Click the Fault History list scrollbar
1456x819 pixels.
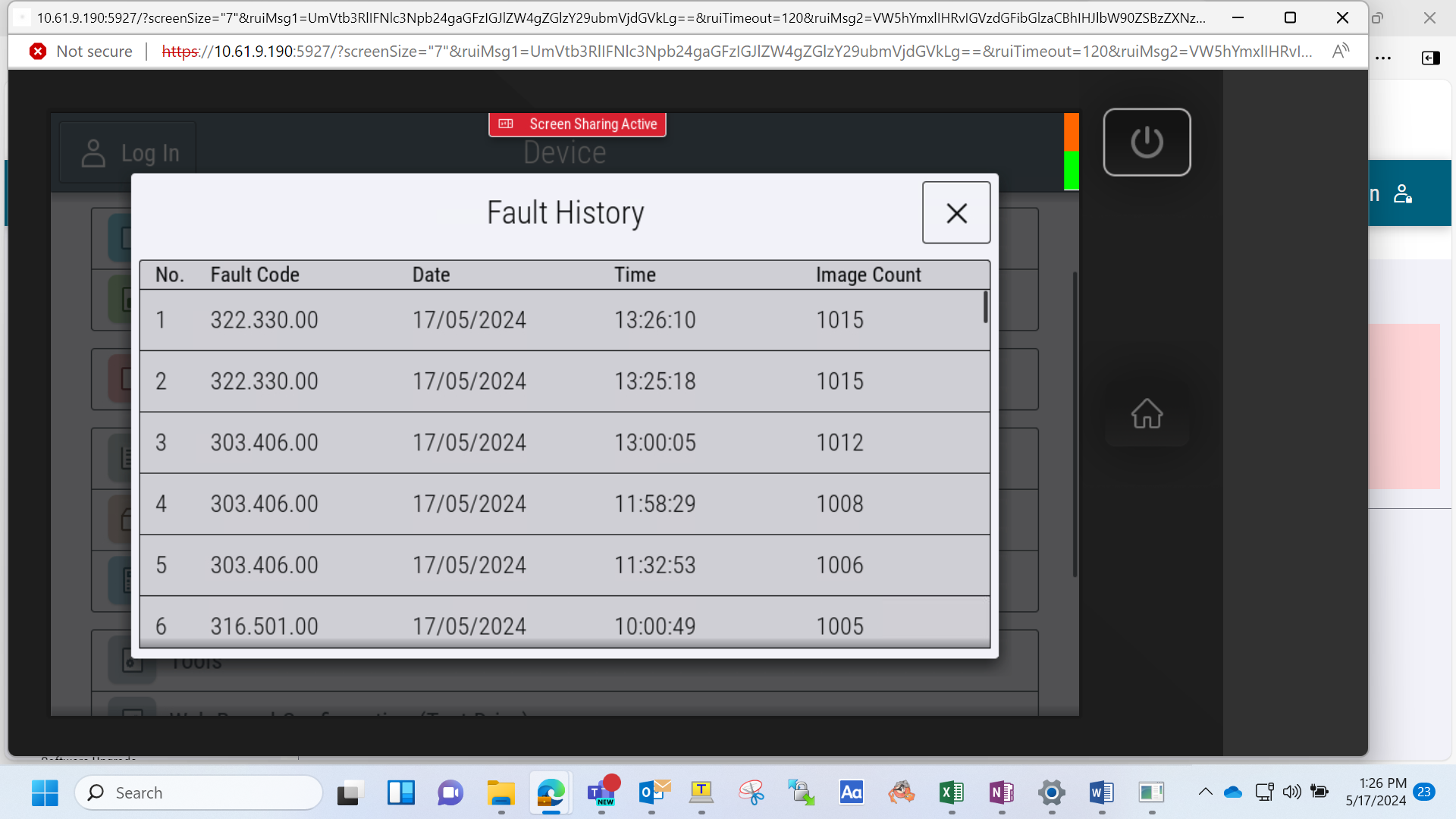click(x=985, y=307)
